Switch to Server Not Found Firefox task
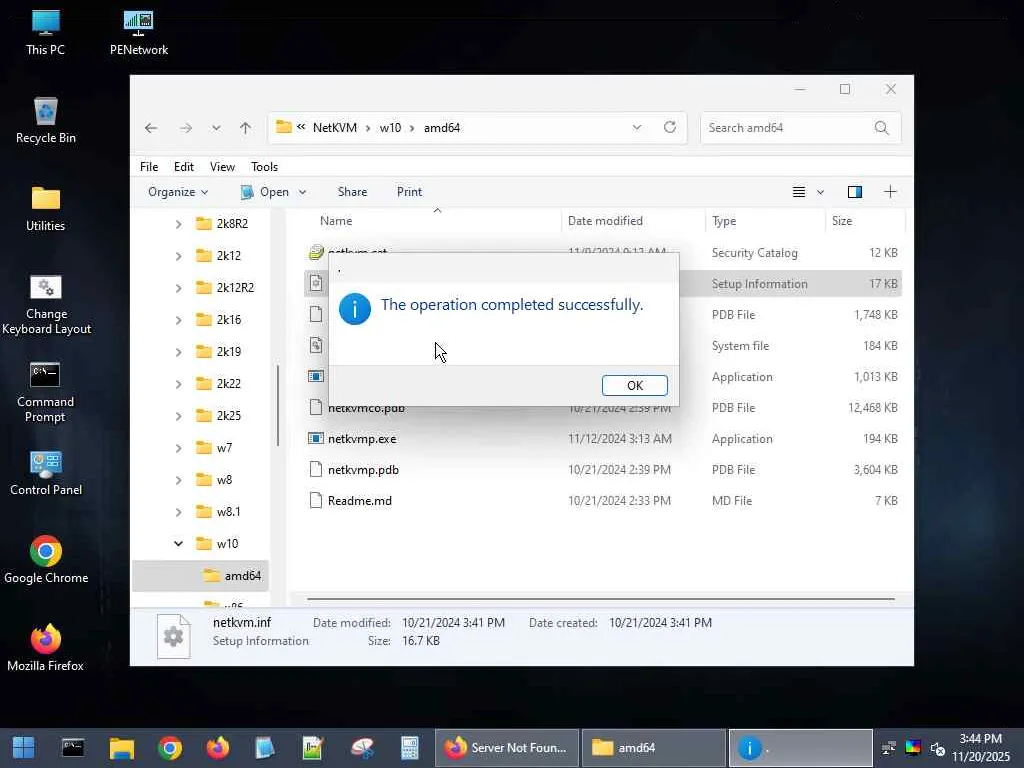1024x768 pixels. click(x=507, y=748)
